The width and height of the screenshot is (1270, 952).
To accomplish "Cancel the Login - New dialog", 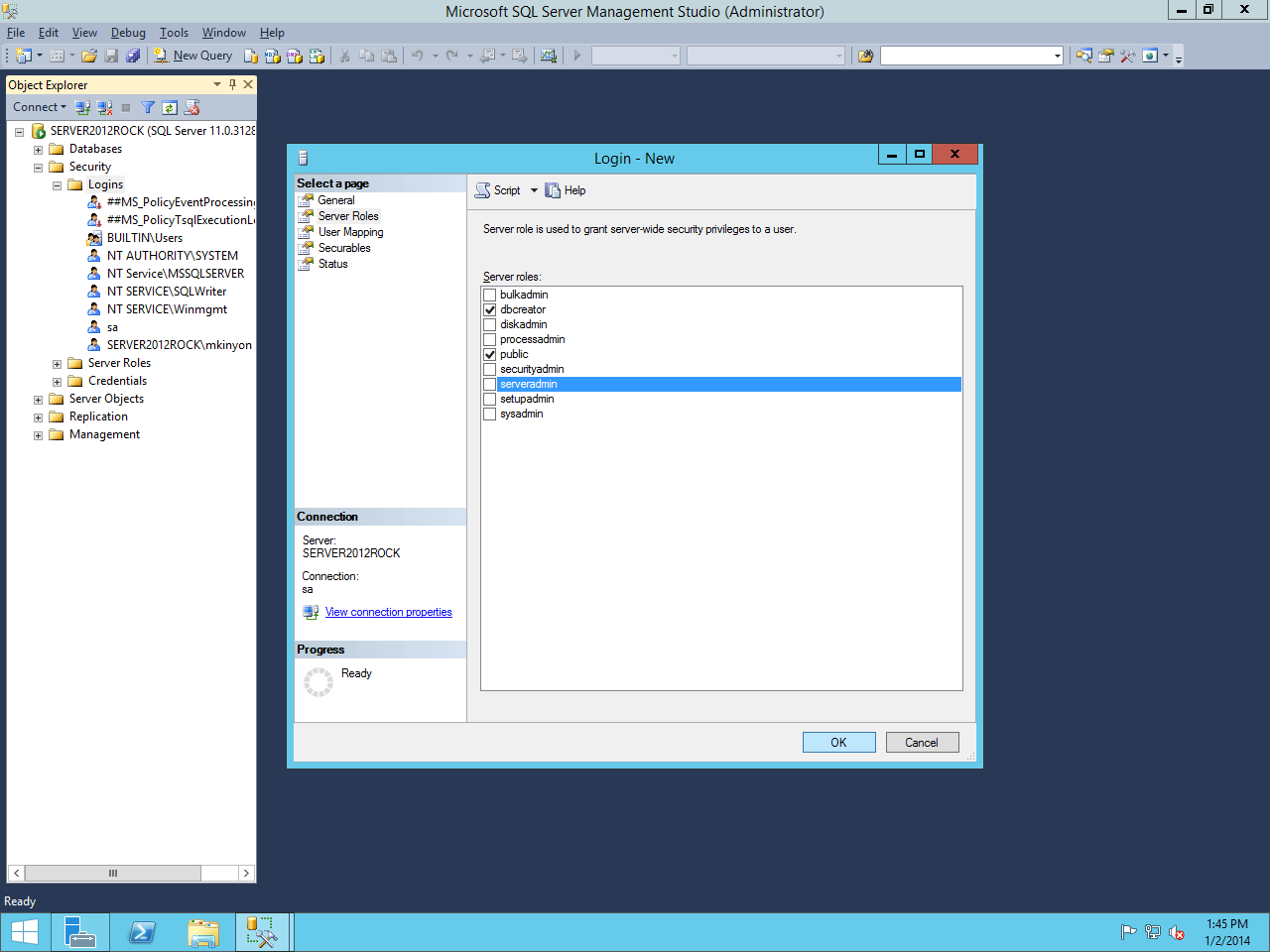I will (922, 742).
